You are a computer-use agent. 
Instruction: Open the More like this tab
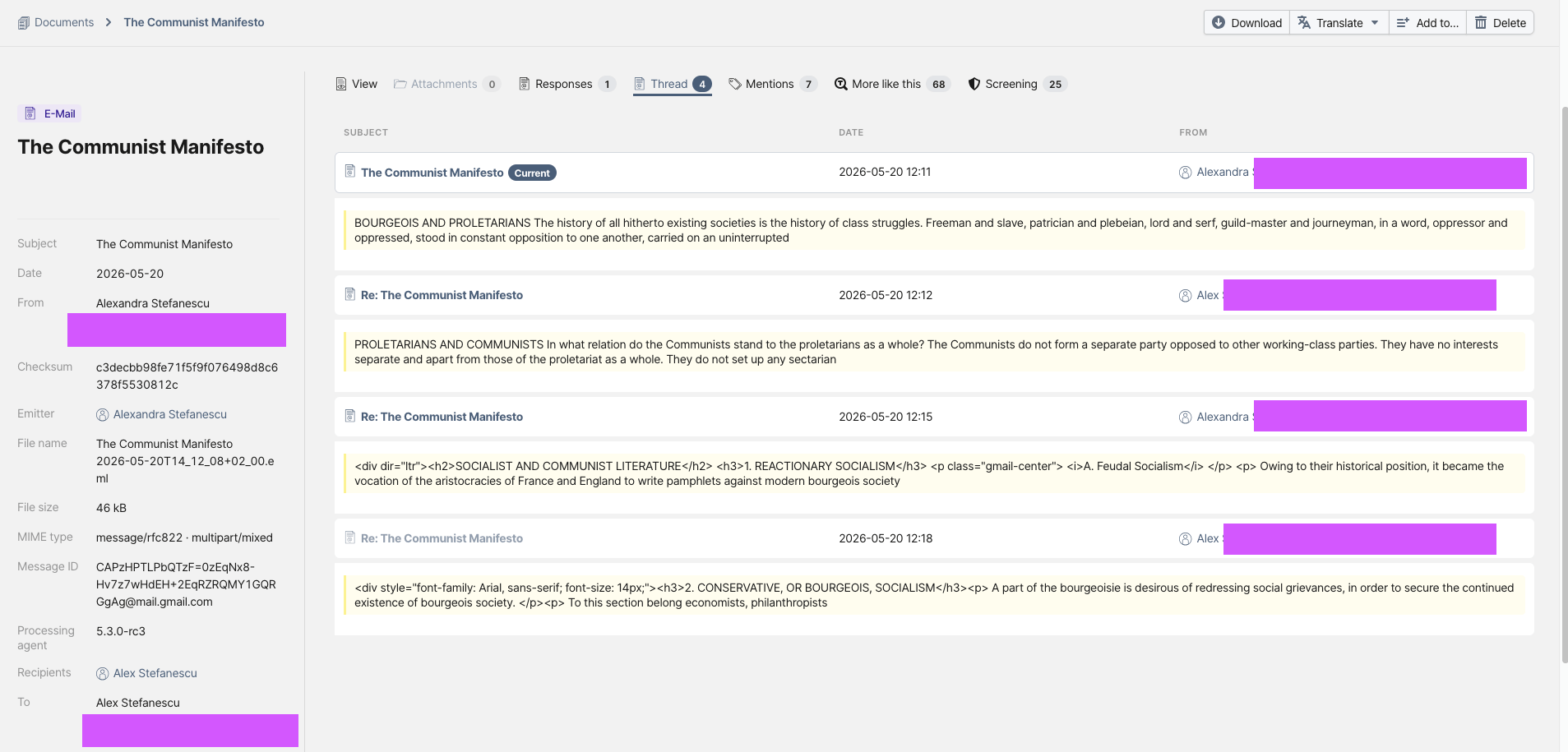(x=892, y=84)
